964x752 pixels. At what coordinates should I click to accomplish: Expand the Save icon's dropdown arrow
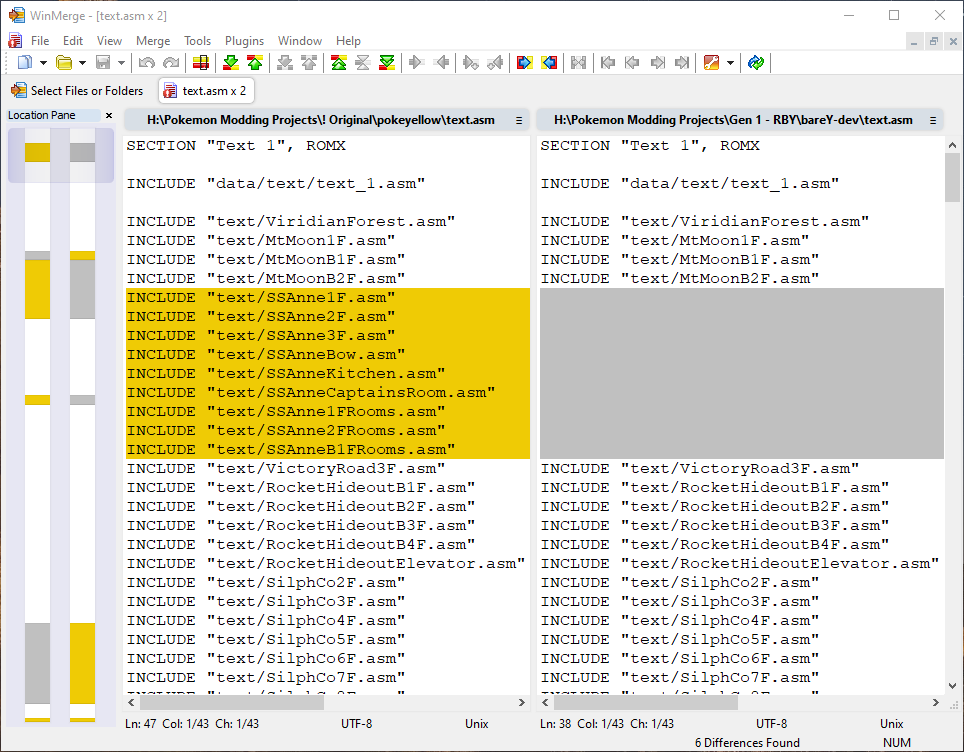point(121,63)
